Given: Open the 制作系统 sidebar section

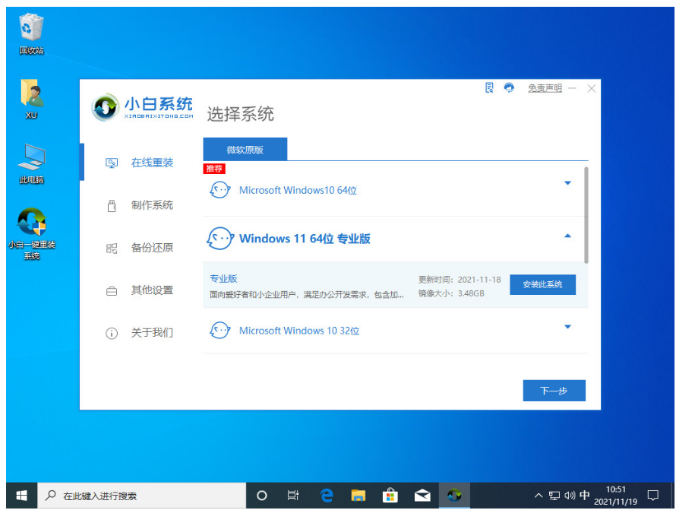Looking at the screenshot, I should point(151,205).
